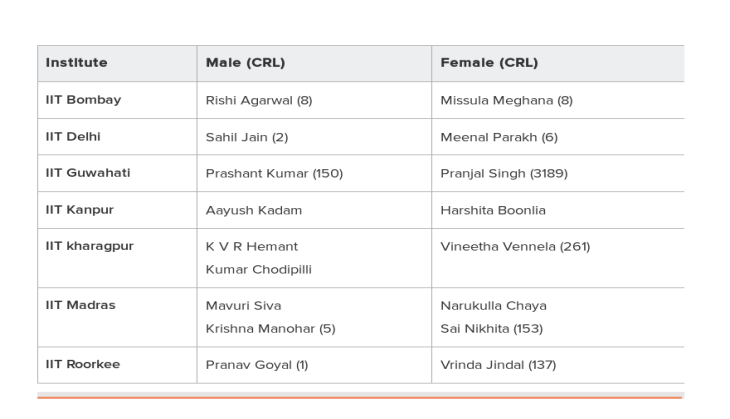This screenshot has height=419, width=730.
Task: Select Prashant Kumar (150) cell
Action: click(x=274, y=174)
